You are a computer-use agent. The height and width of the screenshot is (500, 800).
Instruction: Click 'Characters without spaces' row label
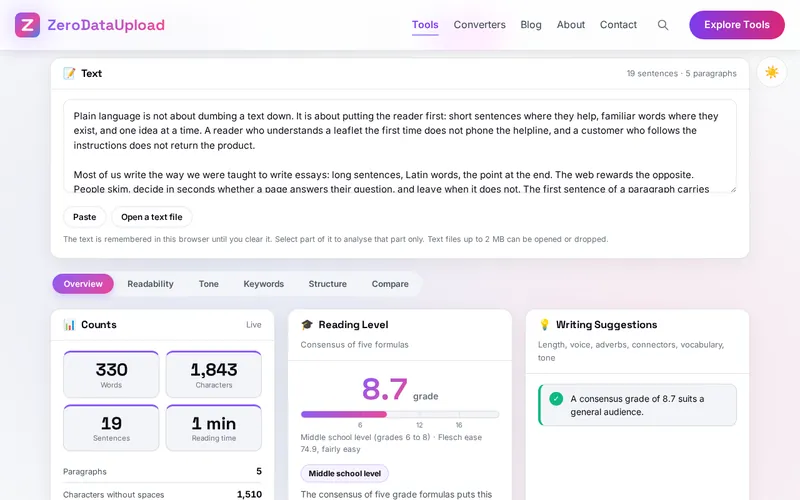pos(114,495)
